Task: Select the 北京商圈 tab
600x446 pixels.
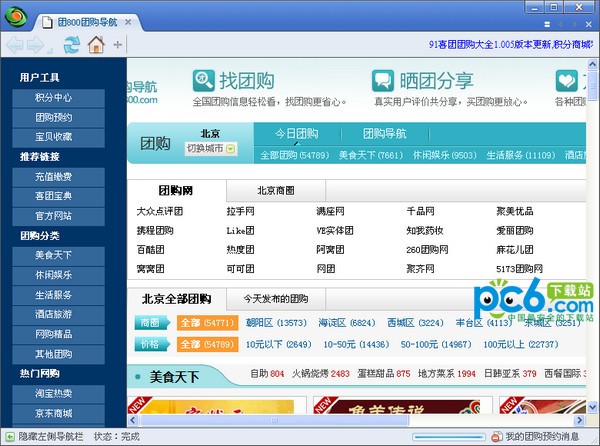Action: click(x=276, y=190)
